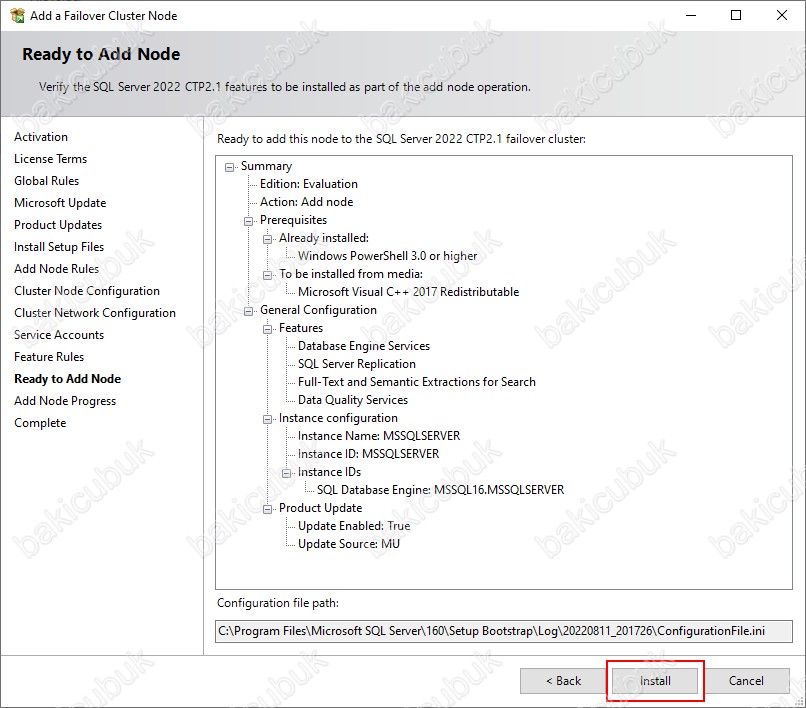Select Update Source: MU row
This screenshot has height=708, width=806.
(x=349, y=544)
